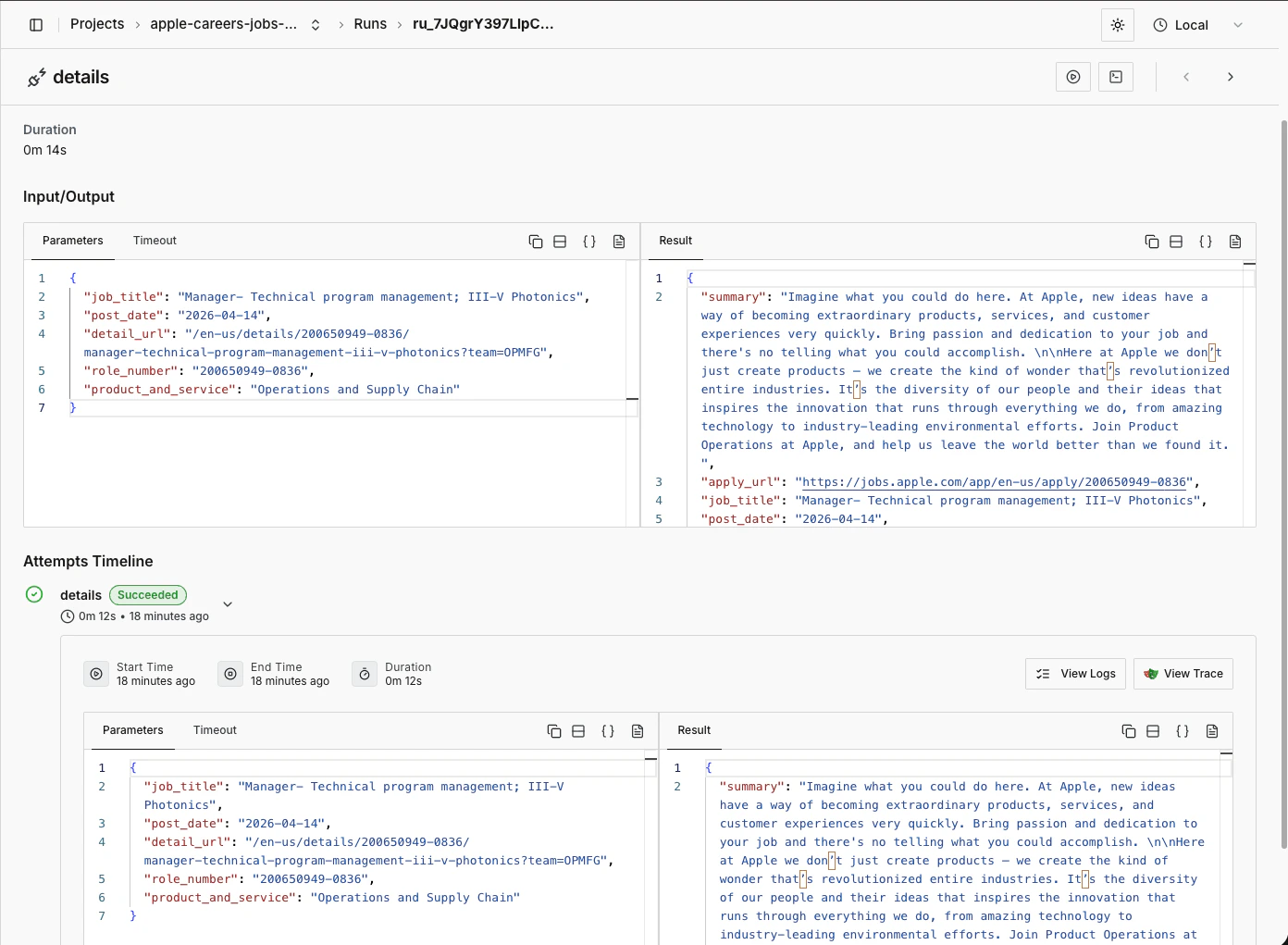The height and width of the screenshot is (945, 1288).
Task: Click the document icon in Input/Output Parameters toolbar
Action: coord(619,242)
